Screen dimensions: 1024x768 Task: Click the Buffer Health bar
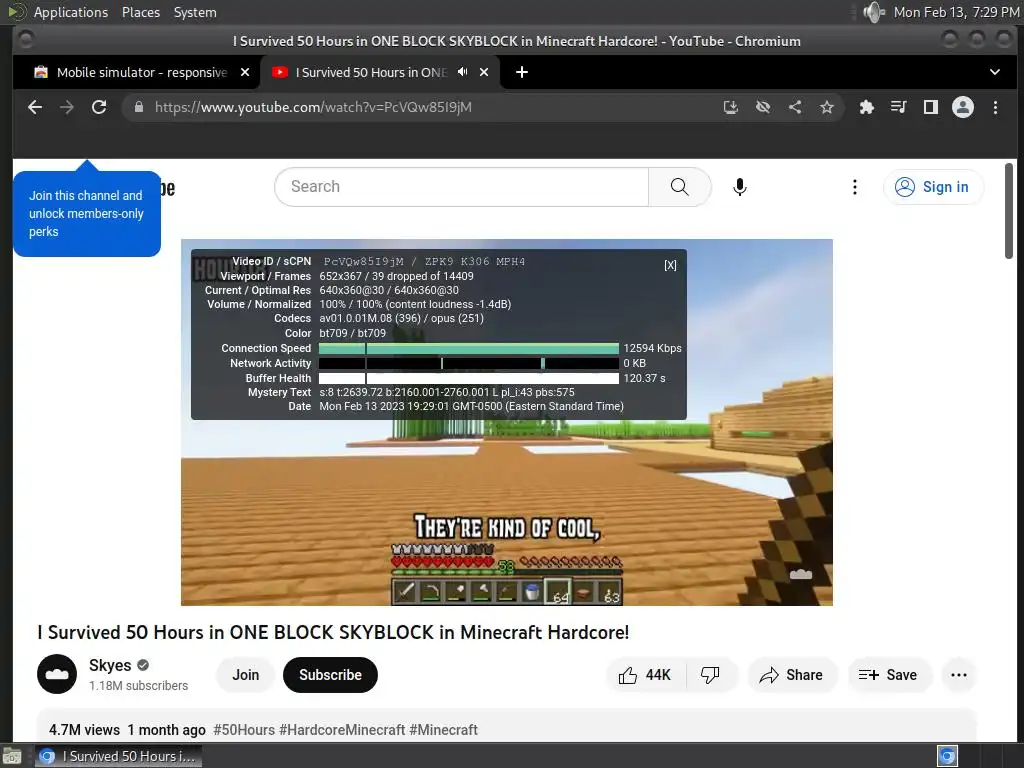pos(468,378)
